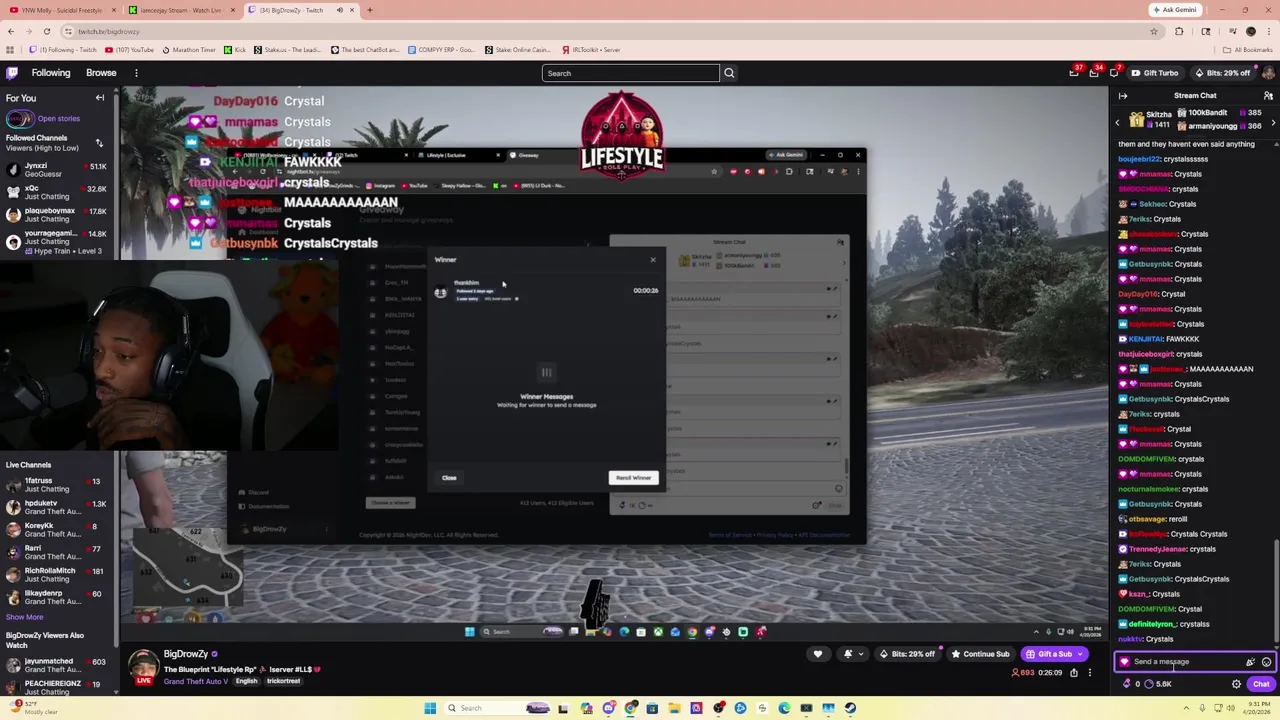This screenshot has height=720, width=1280.
Task: Click the Continue Sub button
Action: [981, 654]
